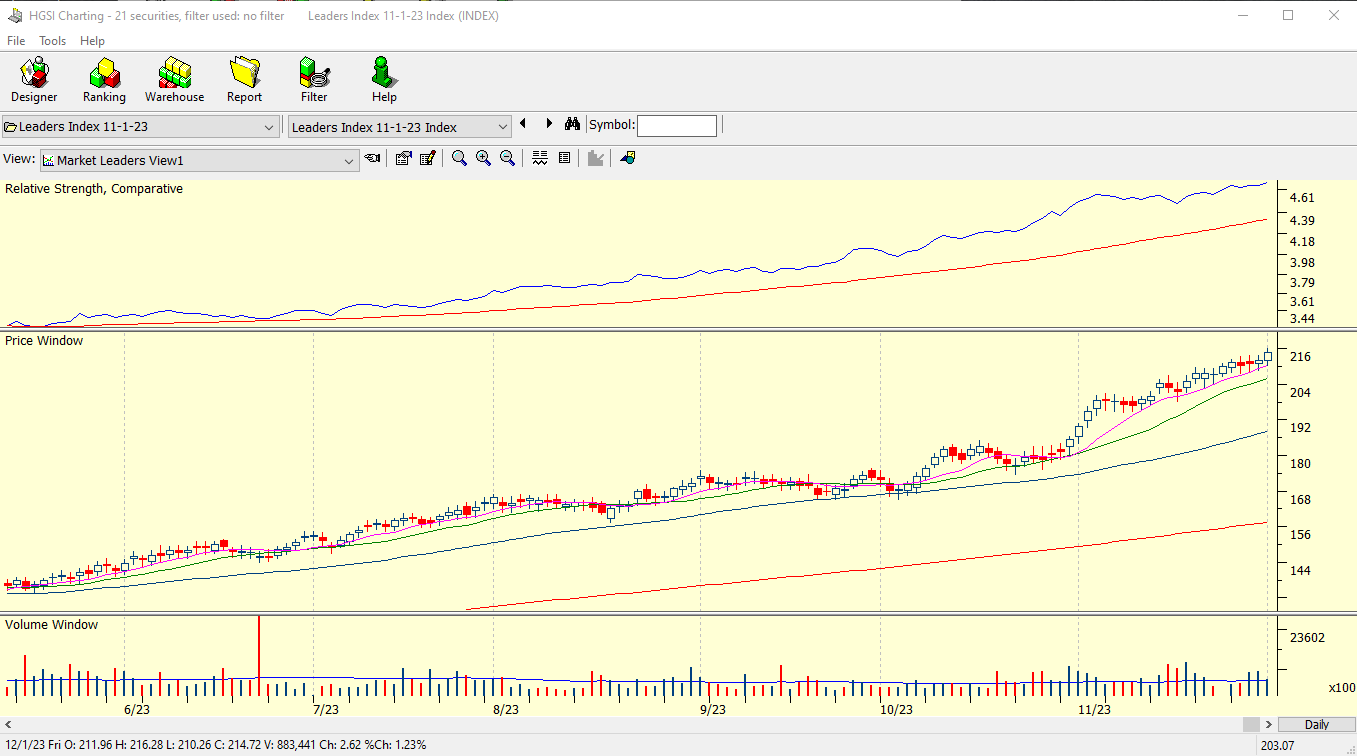
Task: Click the 12/1/23 status bar quote text
Action: (215, 745)
